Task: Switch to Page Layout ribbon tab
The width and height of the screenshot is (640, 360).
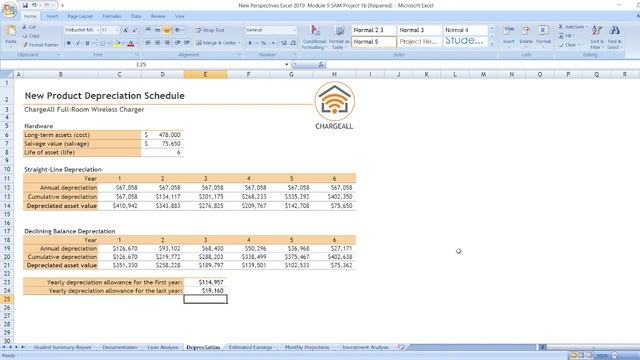Action: pos(80,16)
